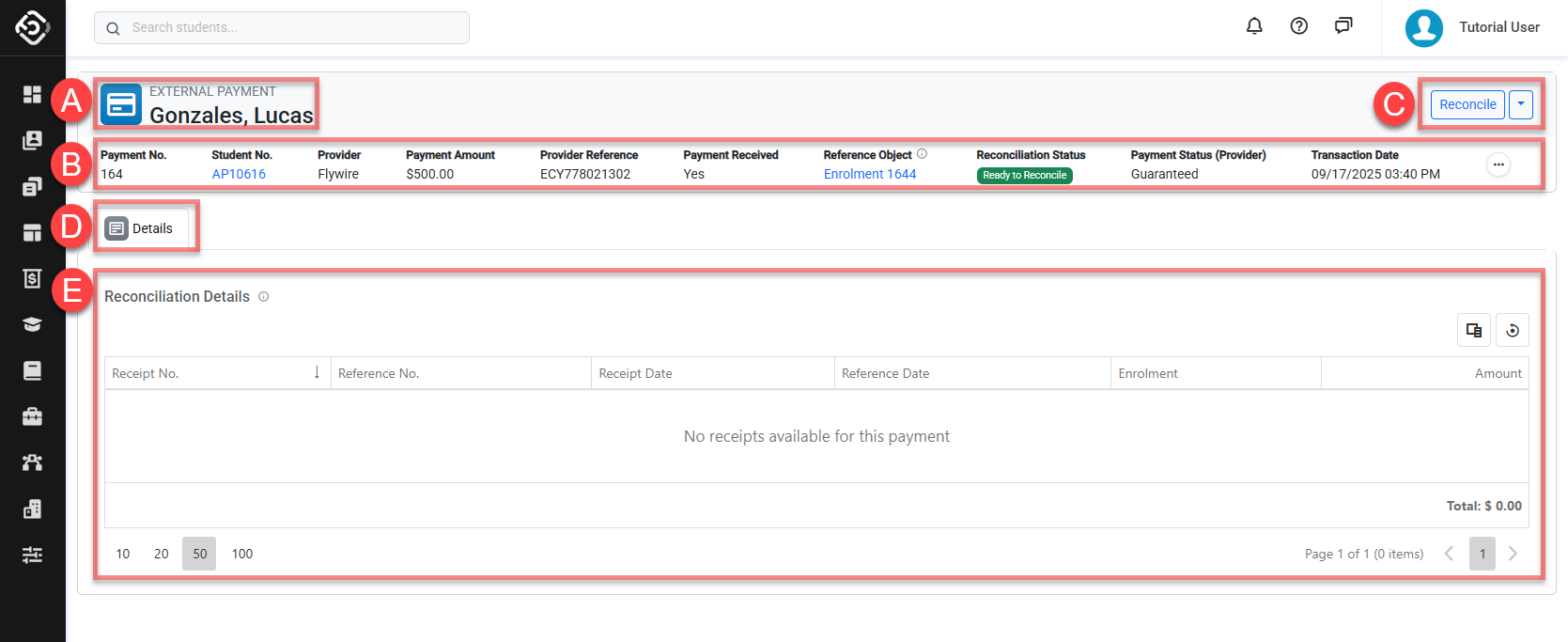Click the column chooser icon above table
The image size is (1568, 642).
coord(1474,330)
